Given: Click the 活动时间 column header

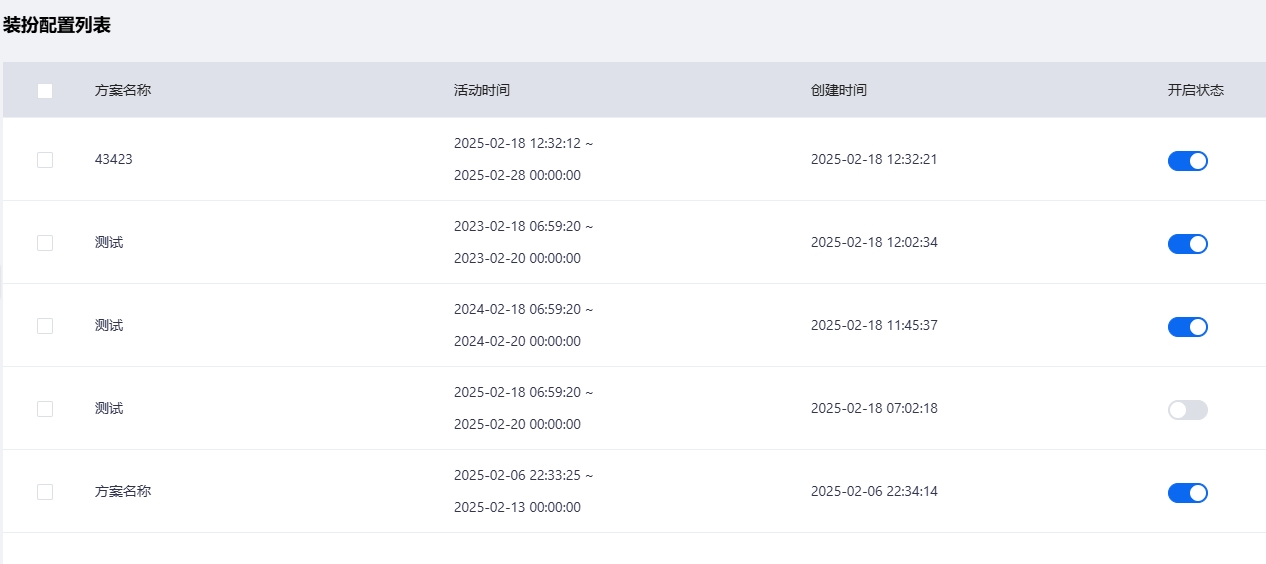Looking at the screenshot, I should point(482,90).
